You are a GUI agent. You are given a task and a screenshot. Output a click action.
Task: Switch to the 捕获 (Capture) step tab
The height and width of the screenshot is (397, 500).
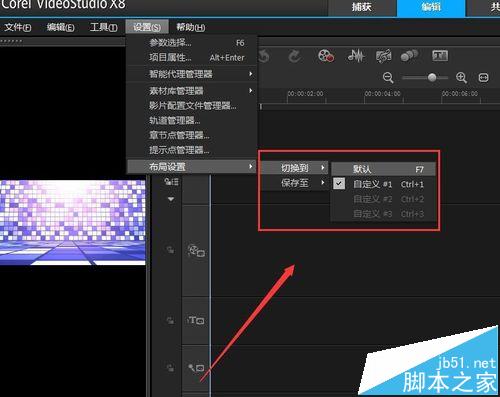pos(362,7)
